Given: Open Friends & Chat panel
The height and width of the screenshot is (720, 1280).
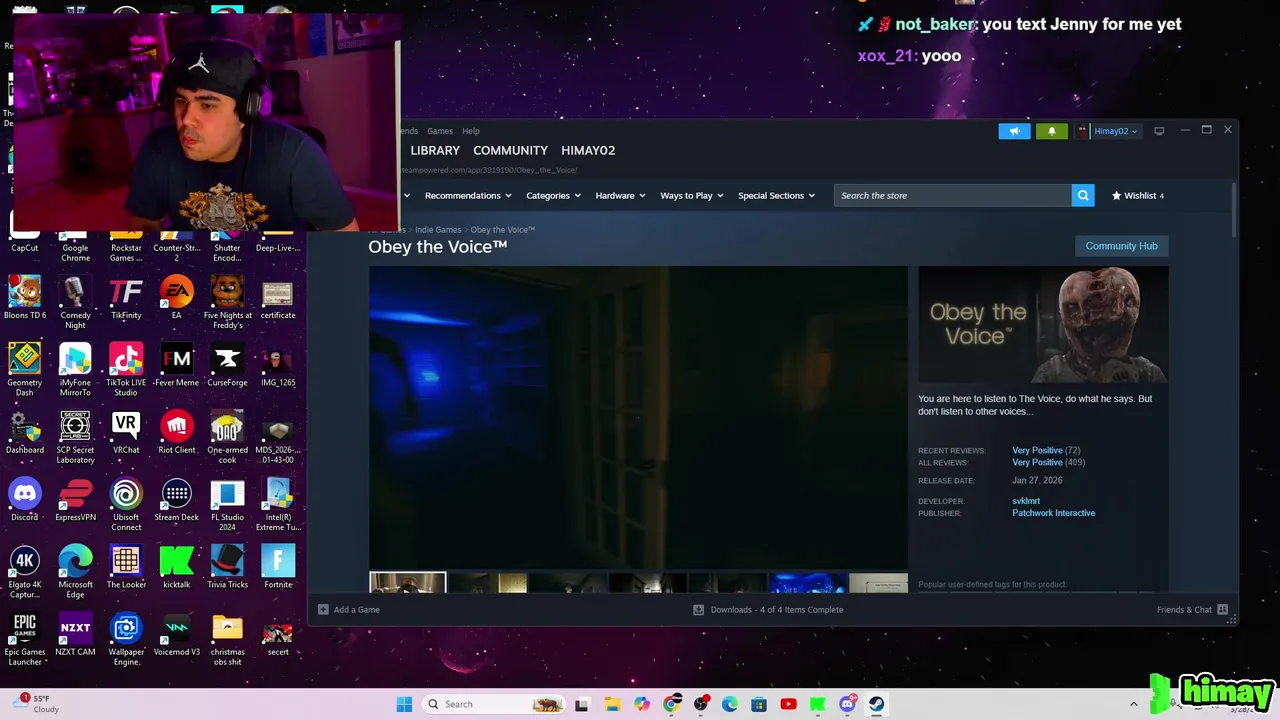Looking at the screenshot, I should pos(1192,610).
